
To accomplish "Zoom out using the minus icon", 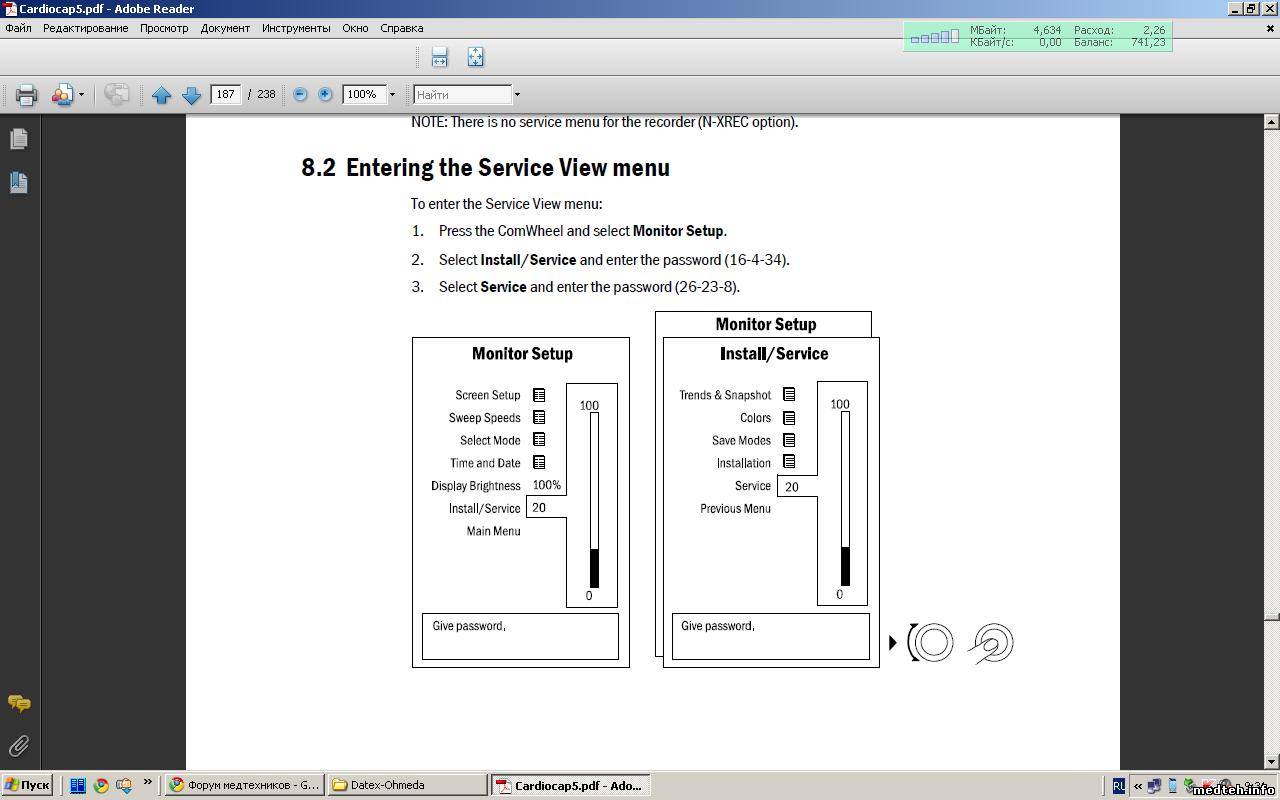I will pos(300,94).
